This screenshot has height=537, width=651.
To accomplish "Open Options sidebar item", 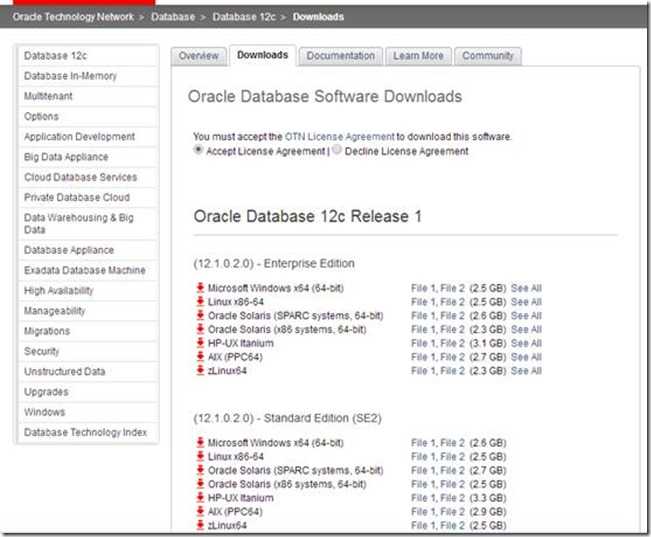I will point(88,116).
